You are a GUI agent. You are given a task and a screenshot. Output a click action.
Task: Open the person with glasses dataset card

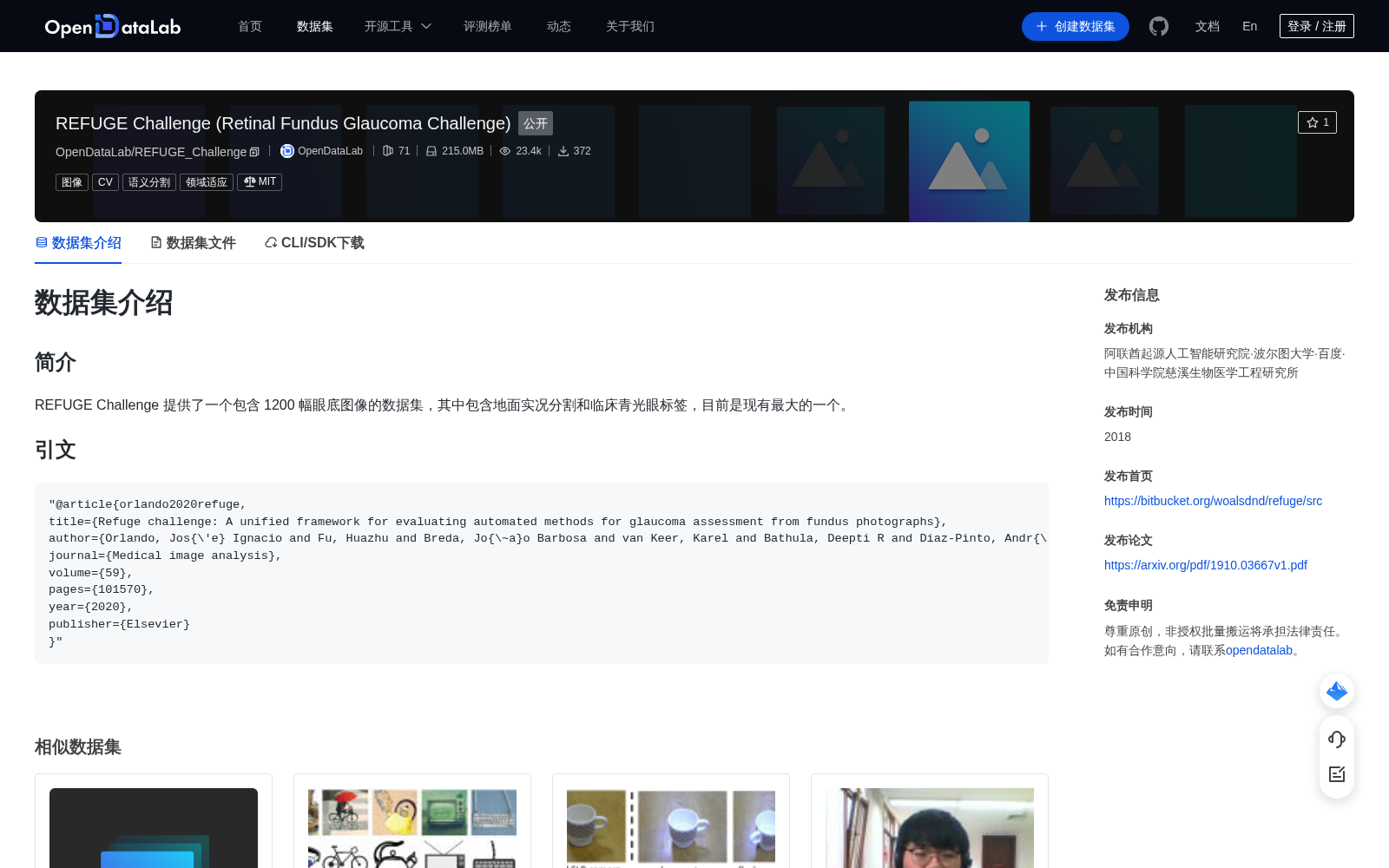pos(930,821)
